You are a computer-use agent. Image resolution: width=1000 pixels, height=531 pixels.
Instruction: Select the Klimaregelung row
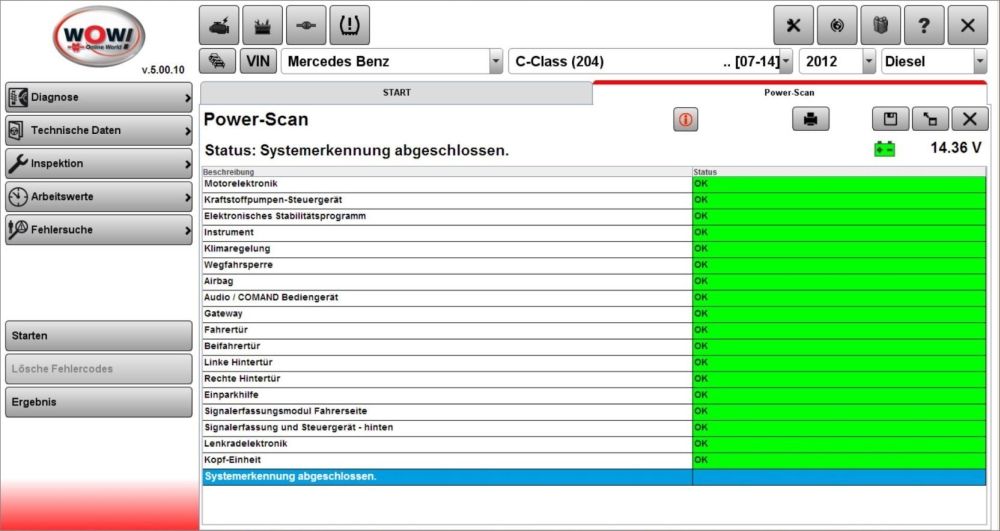594,249
